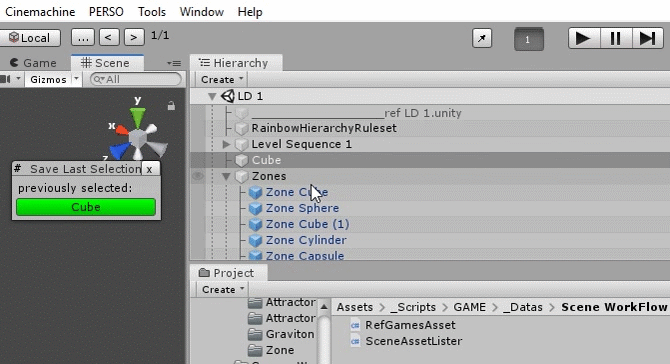Viewport: 670px width, 364px height.
Task: Open the Scene panel options menu
Action: click(174, 63)
